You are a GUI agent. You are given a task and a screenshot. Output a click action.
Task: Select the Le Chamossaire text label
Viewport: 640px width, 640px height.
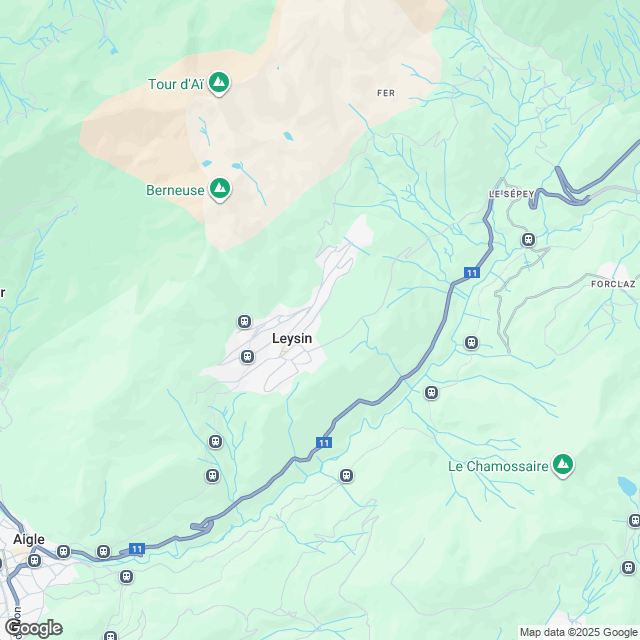[498, 466]
